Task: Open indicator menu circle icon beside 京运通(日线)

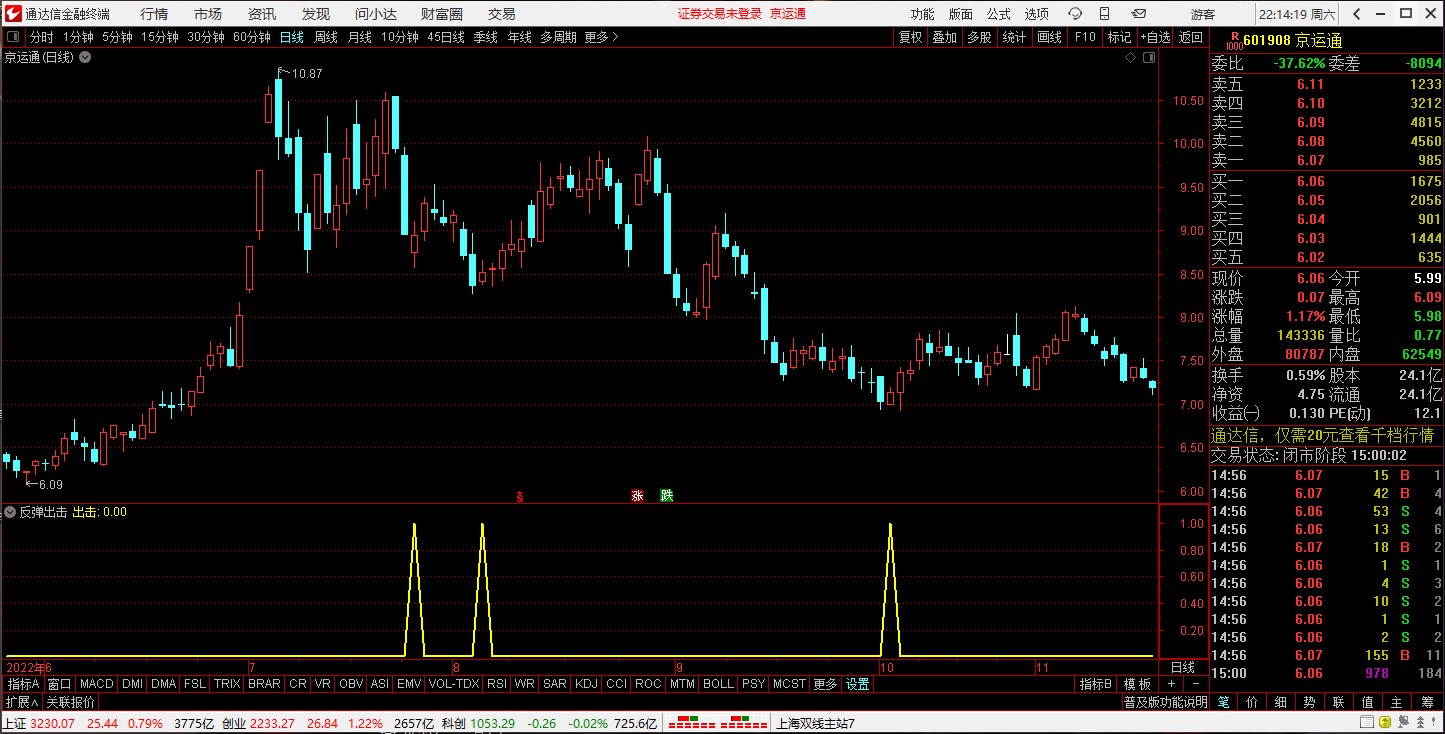Action: [85, 57]
